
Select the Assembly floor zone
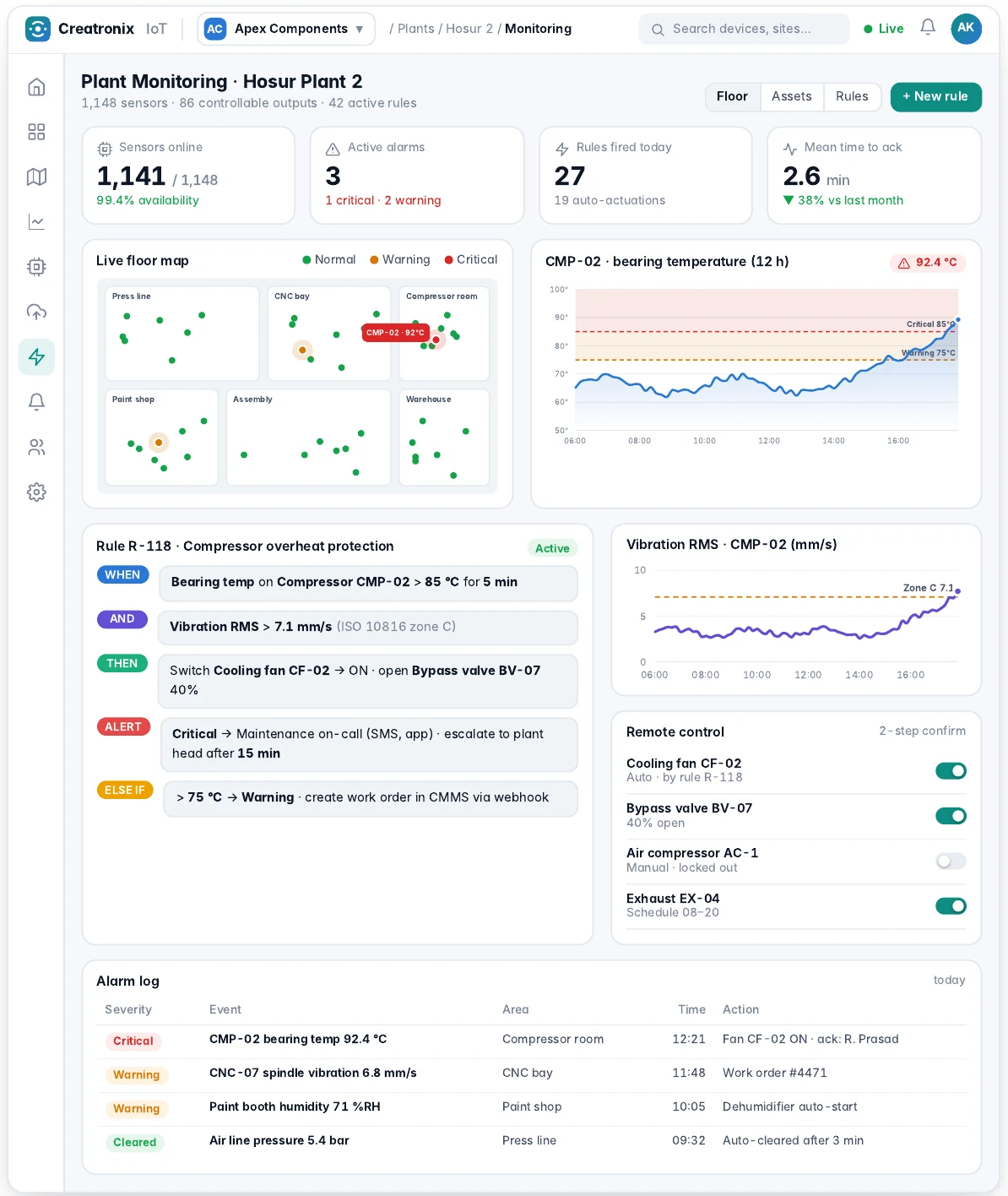click(308, 438)
